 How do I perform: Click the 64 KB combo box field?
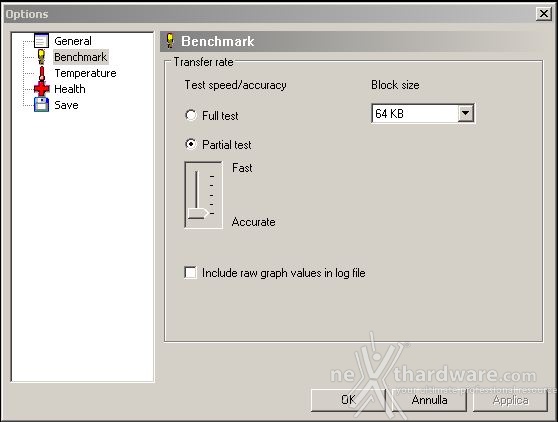423,114
